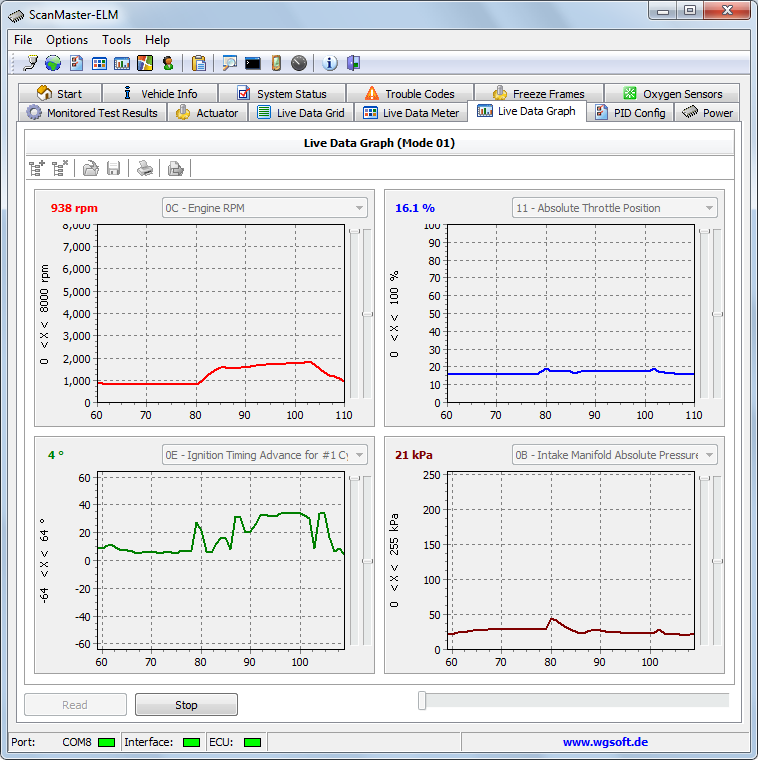
Task: Click the print graph icon
Action: tap(145, 168)
